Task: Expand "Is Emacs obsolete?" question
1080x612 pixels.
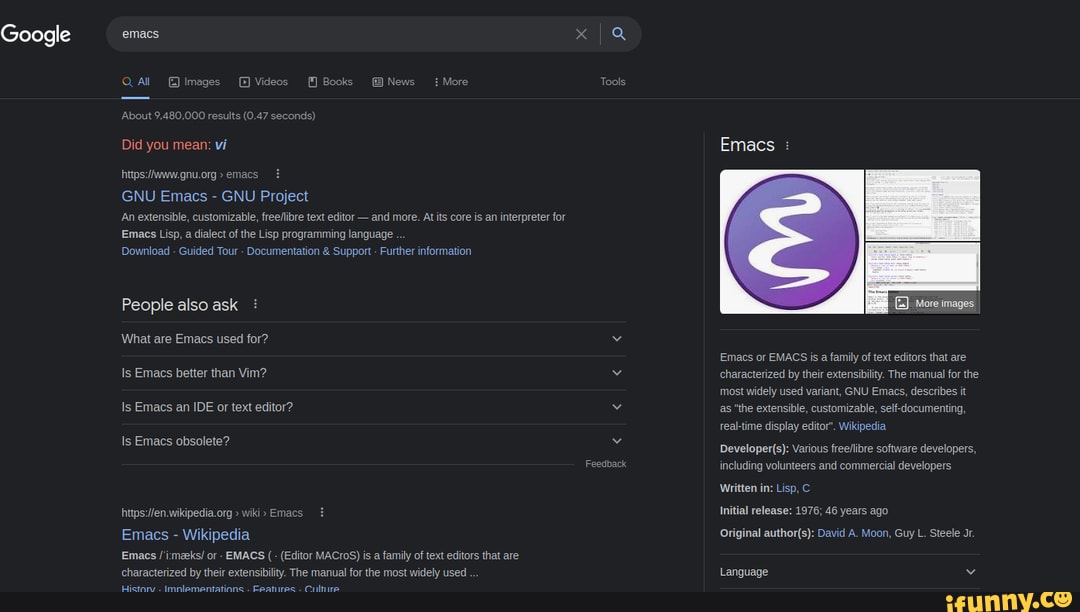Action: 373,441
